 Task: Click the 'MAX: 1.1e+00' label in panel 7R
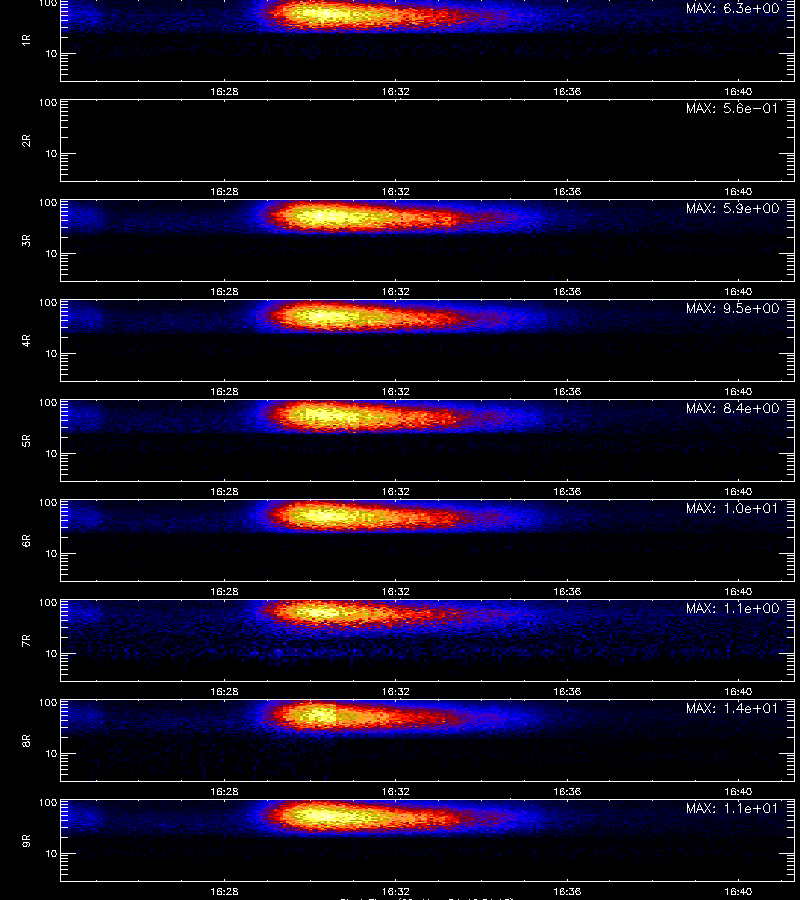click(x=732, y=608)
